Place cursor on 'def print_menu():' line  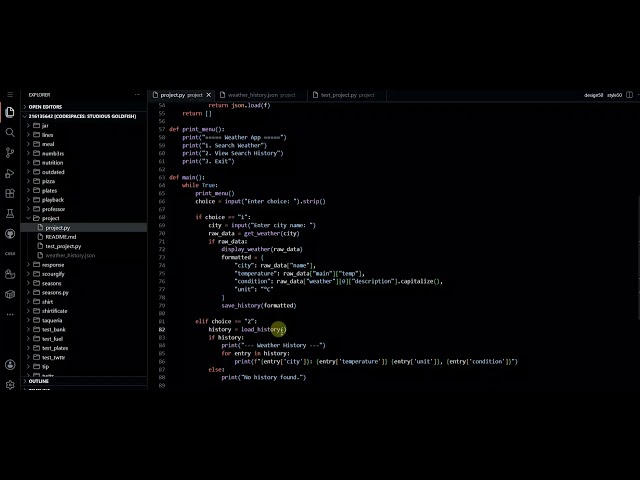tap(196, 129)
